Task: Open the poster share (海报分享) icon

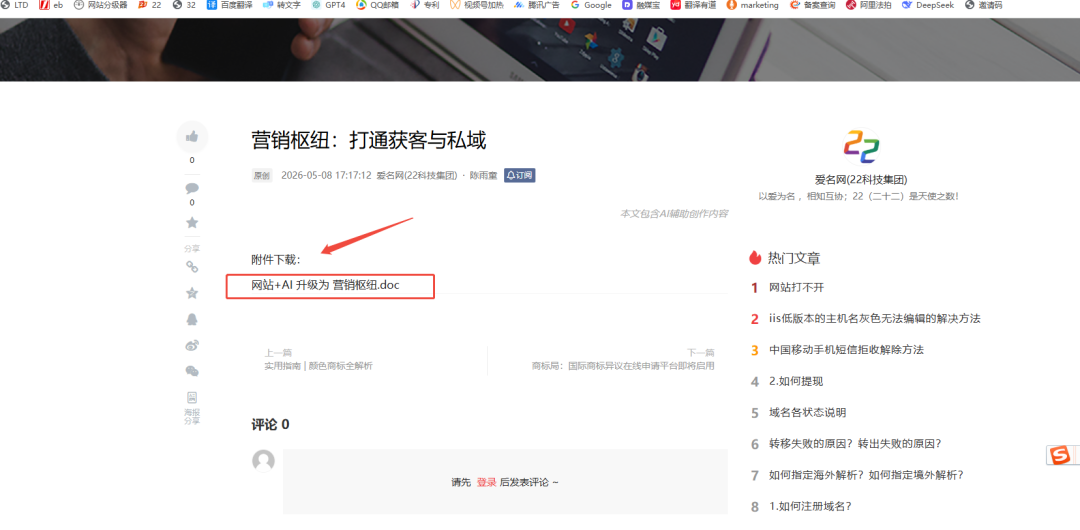Action: point(192,407)
